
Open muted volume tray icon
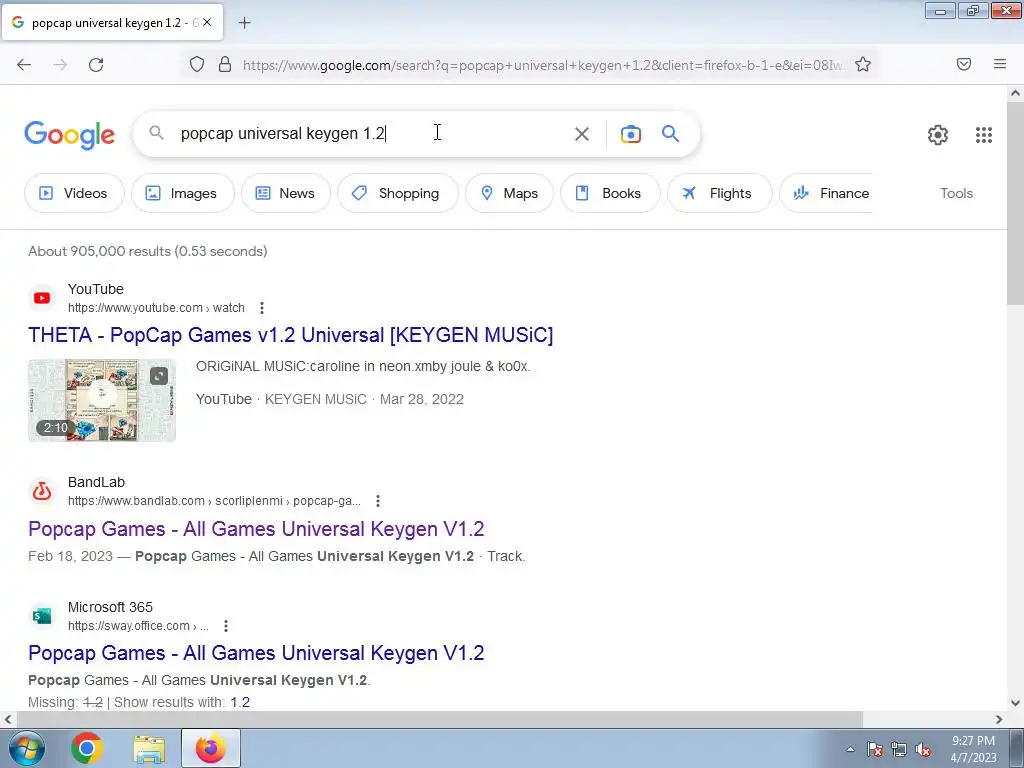pos(923,749)
